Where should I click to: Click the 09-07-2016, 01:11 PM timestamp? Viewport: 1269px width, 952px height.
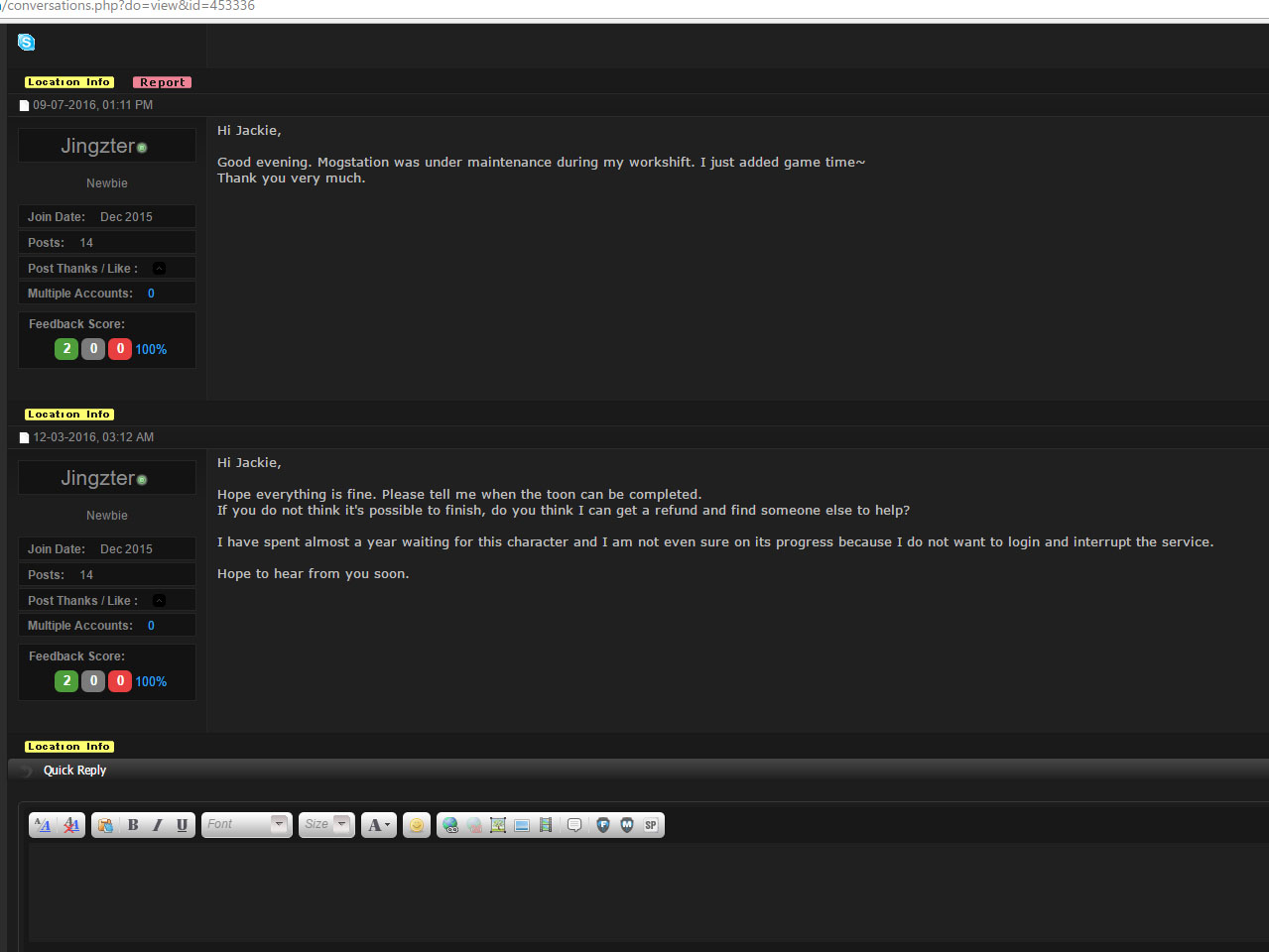click(x=93, y=105)
